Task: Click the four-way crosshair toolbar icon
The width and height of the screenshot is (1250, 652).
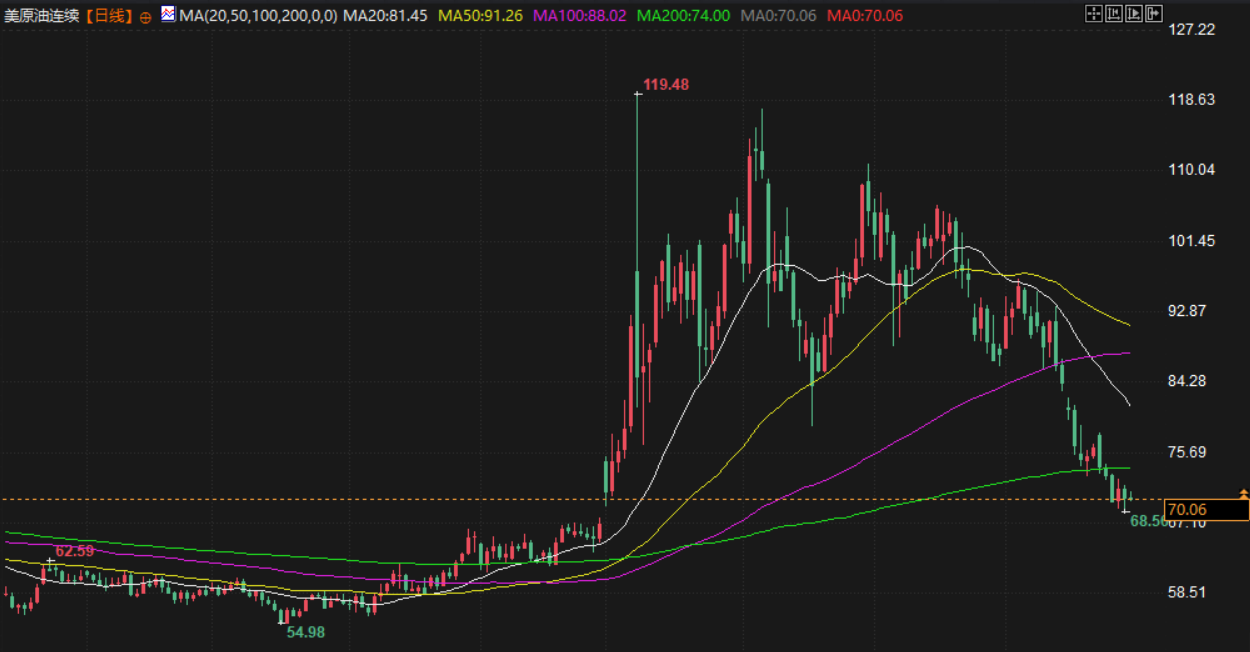Action: pos(1094,13)
